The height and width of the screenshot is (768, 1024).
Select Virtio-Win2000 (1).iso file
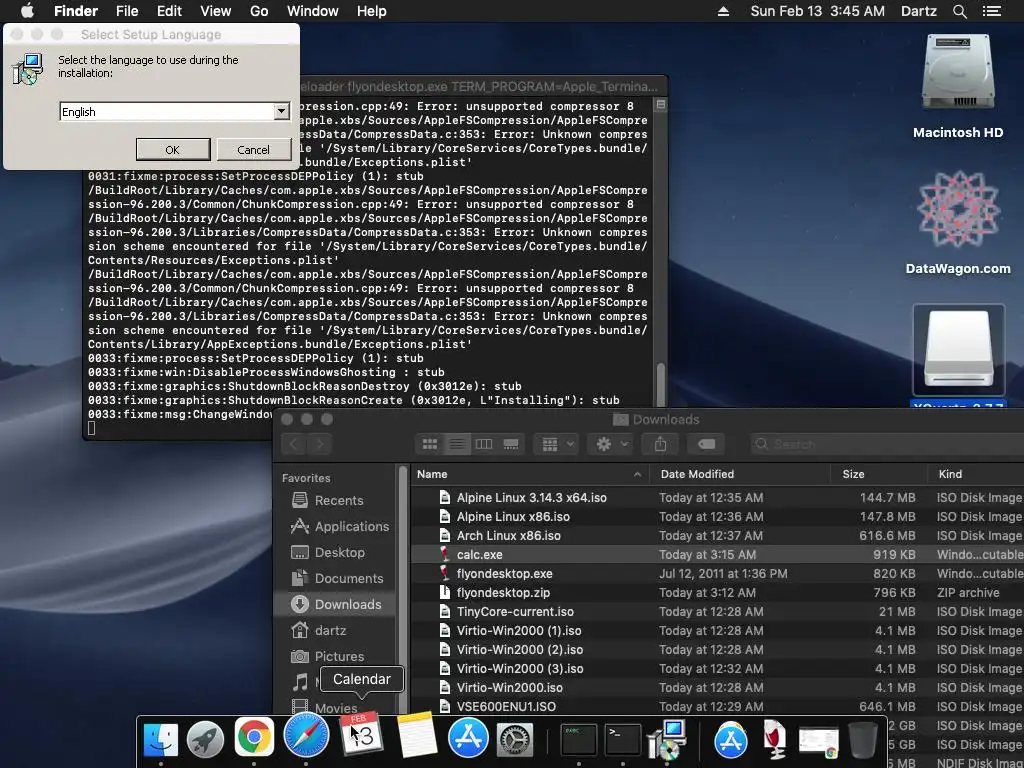[x=717, y=630]
